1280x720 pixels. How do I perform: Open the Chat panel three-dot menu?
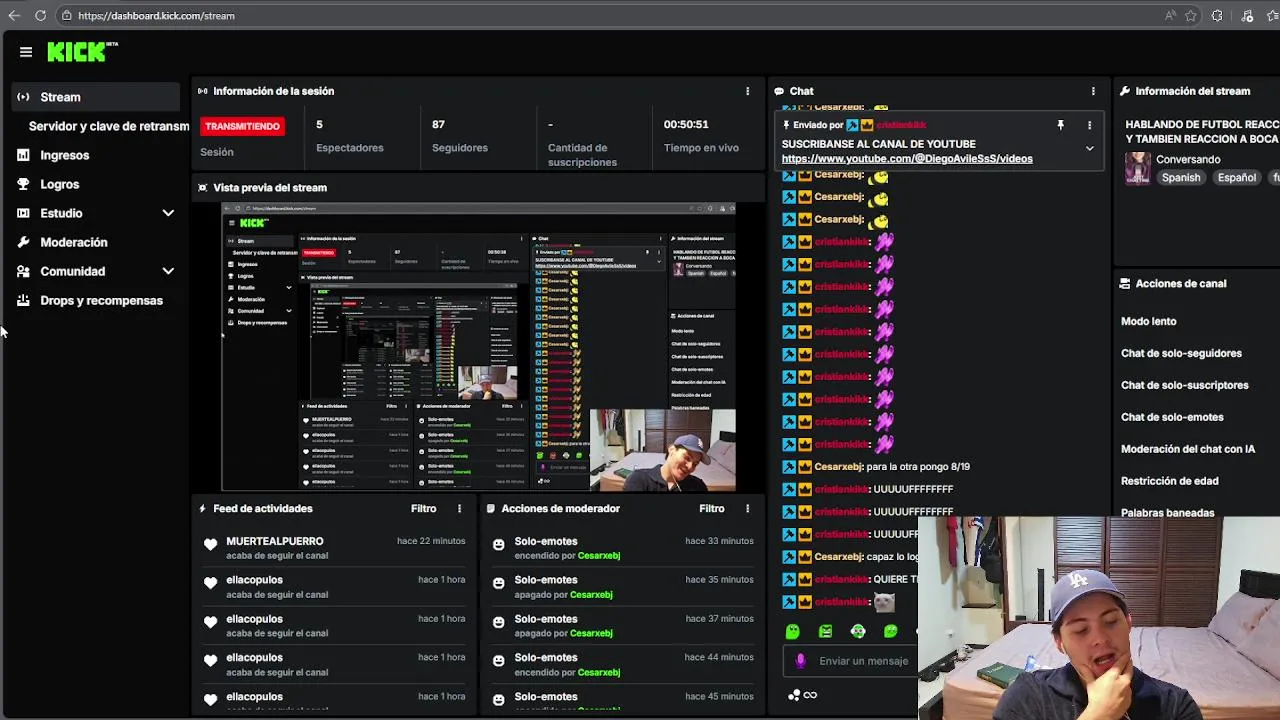1093,91
